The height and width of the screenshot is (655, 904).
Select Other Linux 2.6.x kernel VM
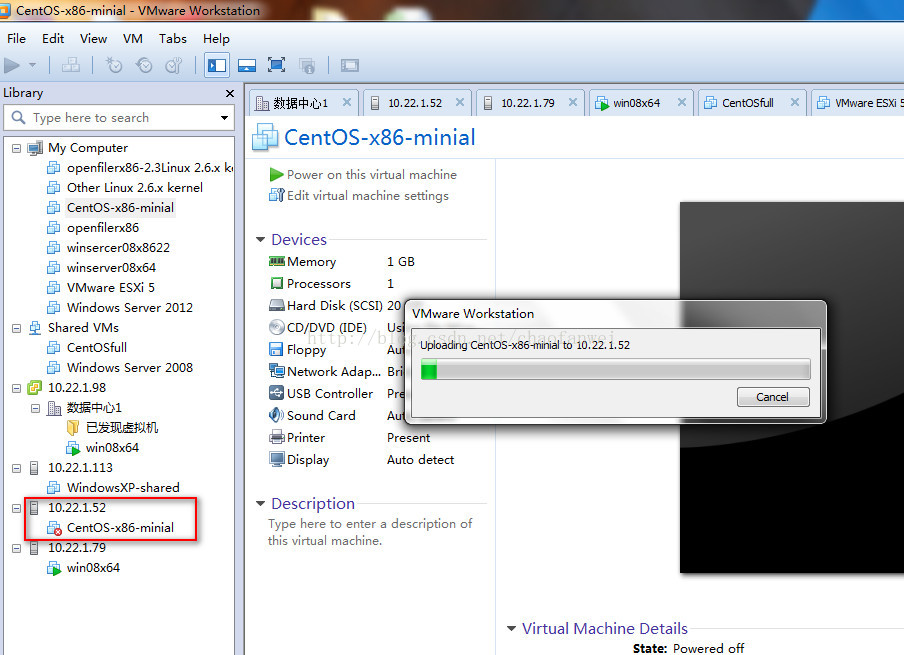tap(125, 187)
